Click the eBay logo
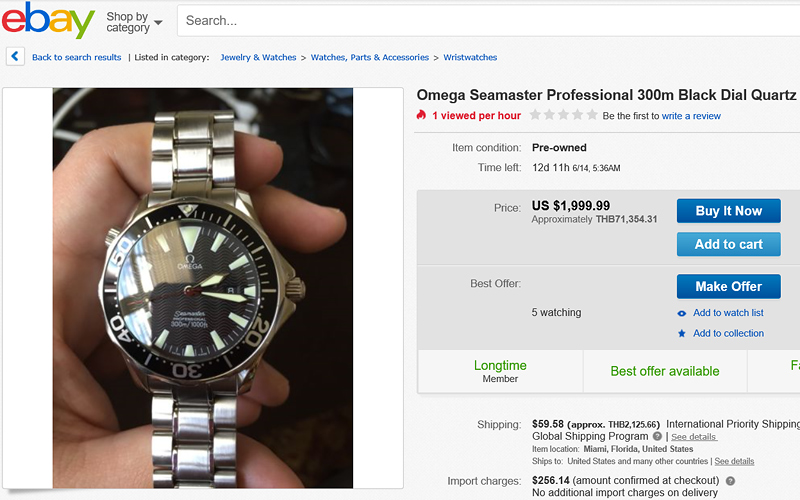Viewport: 800px width, 500px height. [x=48, y=20]
